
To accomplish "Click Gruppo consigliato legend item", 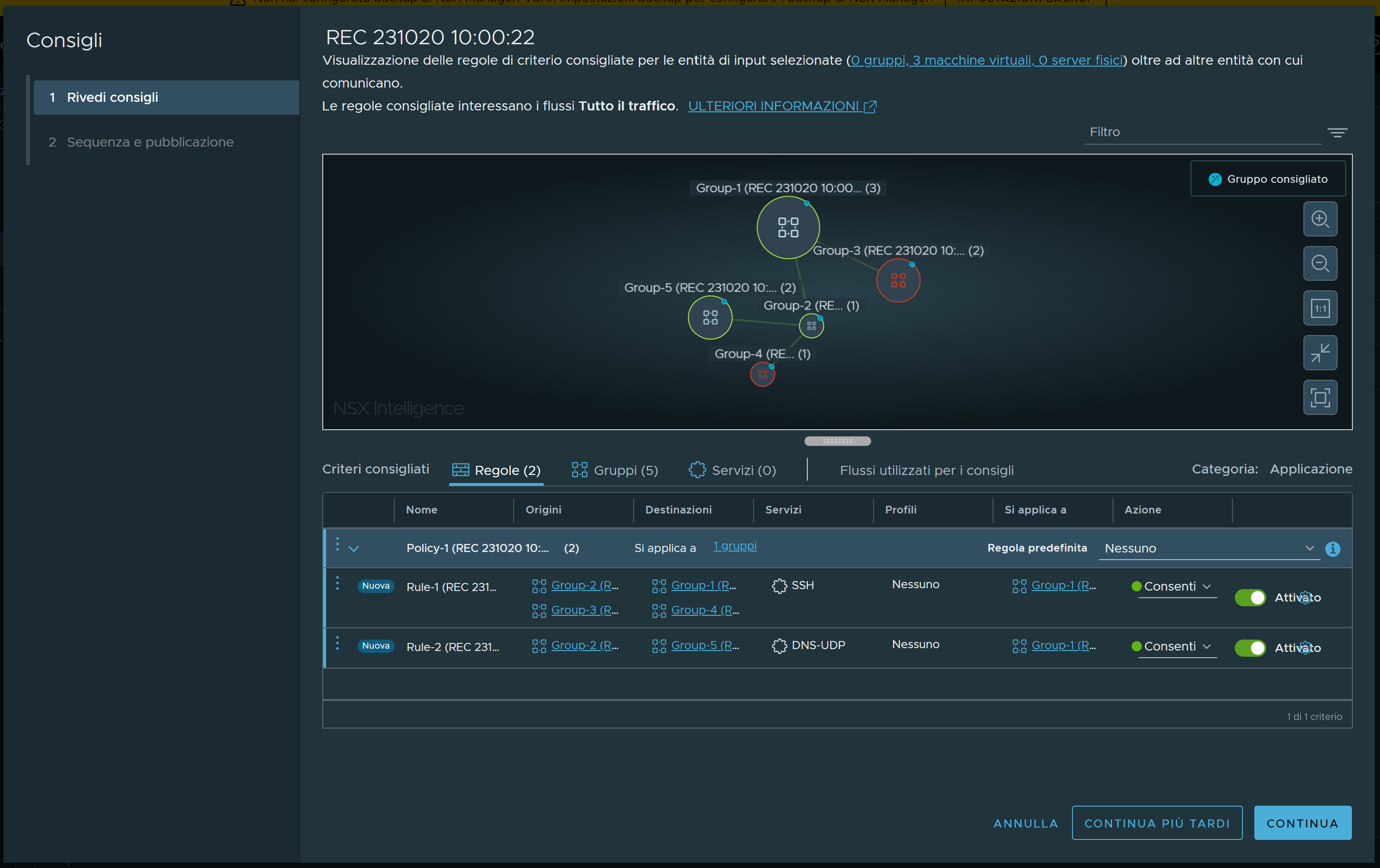I will pos(1268,179).
